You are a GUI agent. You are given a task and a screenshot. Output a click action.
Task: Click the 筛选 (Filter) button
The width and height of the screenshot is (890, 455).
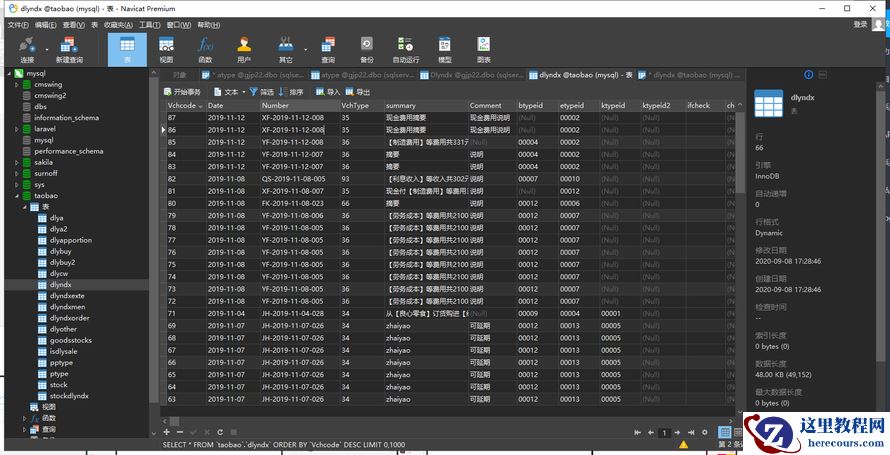pyautogui.click(x=260, y=91)
